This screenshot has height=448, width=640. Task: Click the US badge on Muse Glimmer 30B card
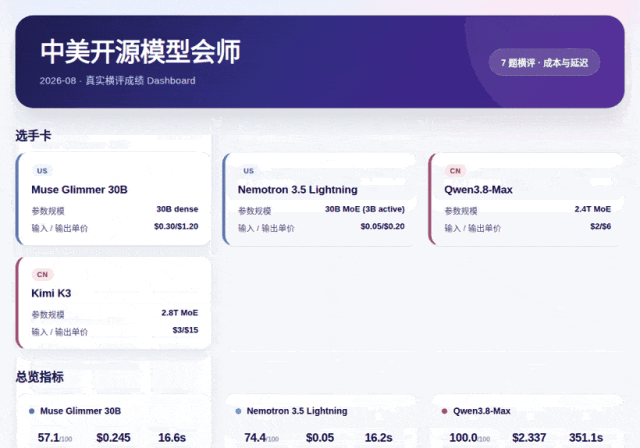coord(42,171)
